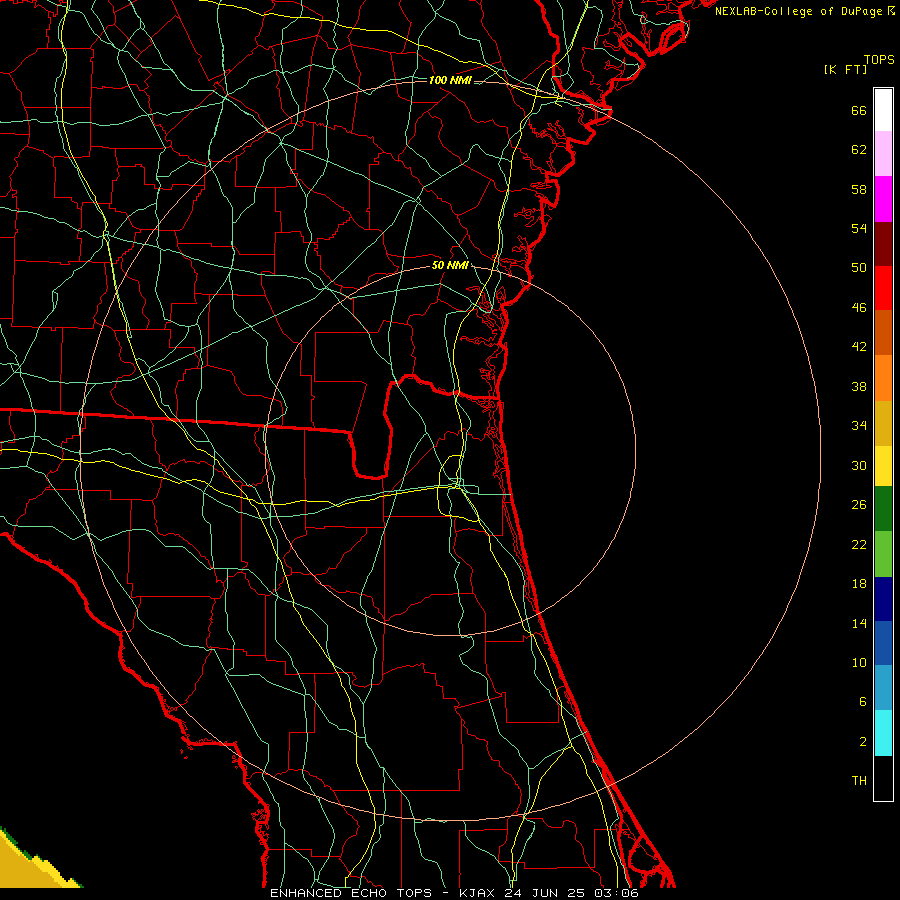Select the "34" legend value

(x=859, y=426)
